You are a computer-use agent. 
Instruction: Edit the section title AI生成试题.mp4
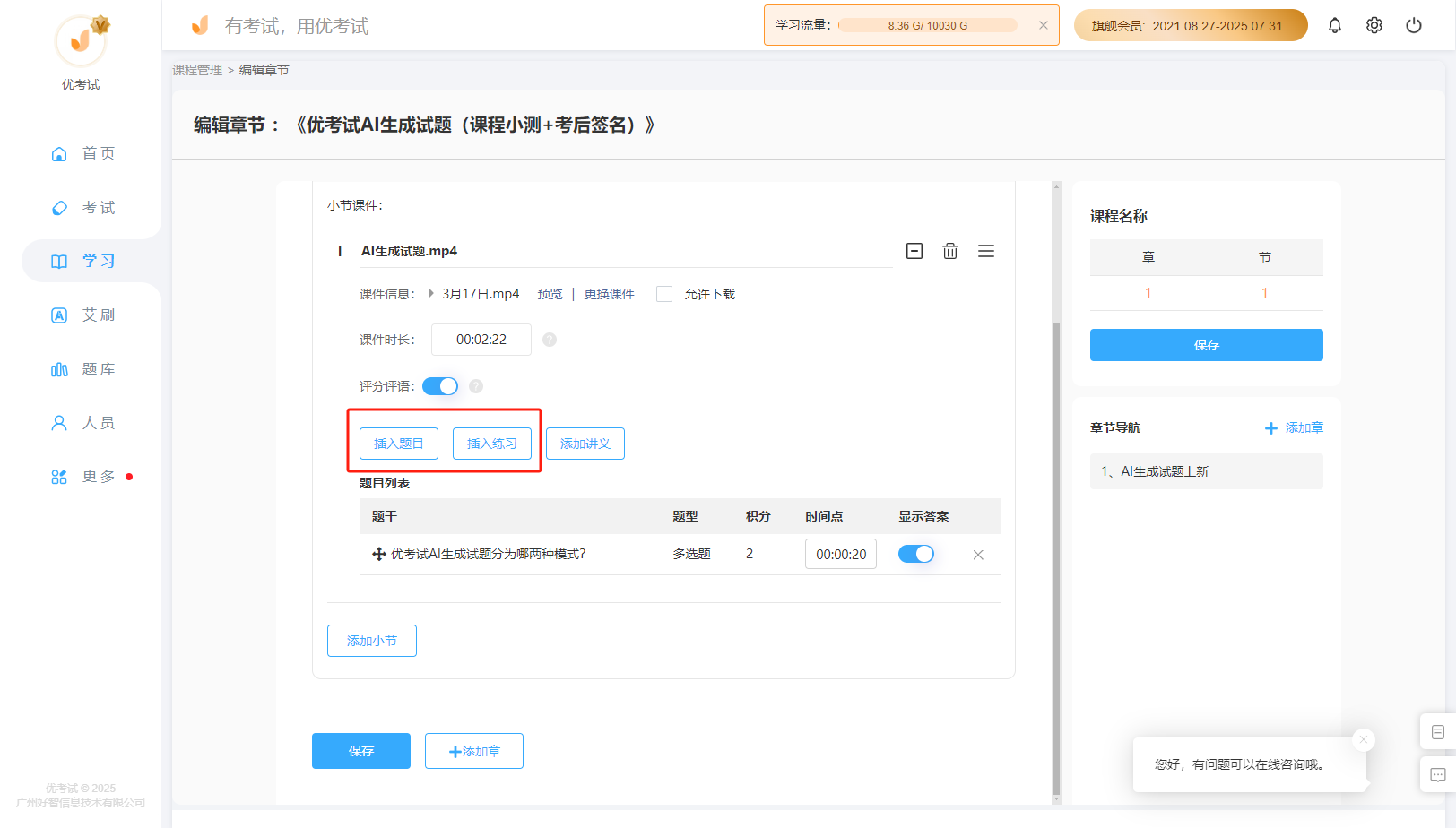pyautogui.click(x=626, y=251)
